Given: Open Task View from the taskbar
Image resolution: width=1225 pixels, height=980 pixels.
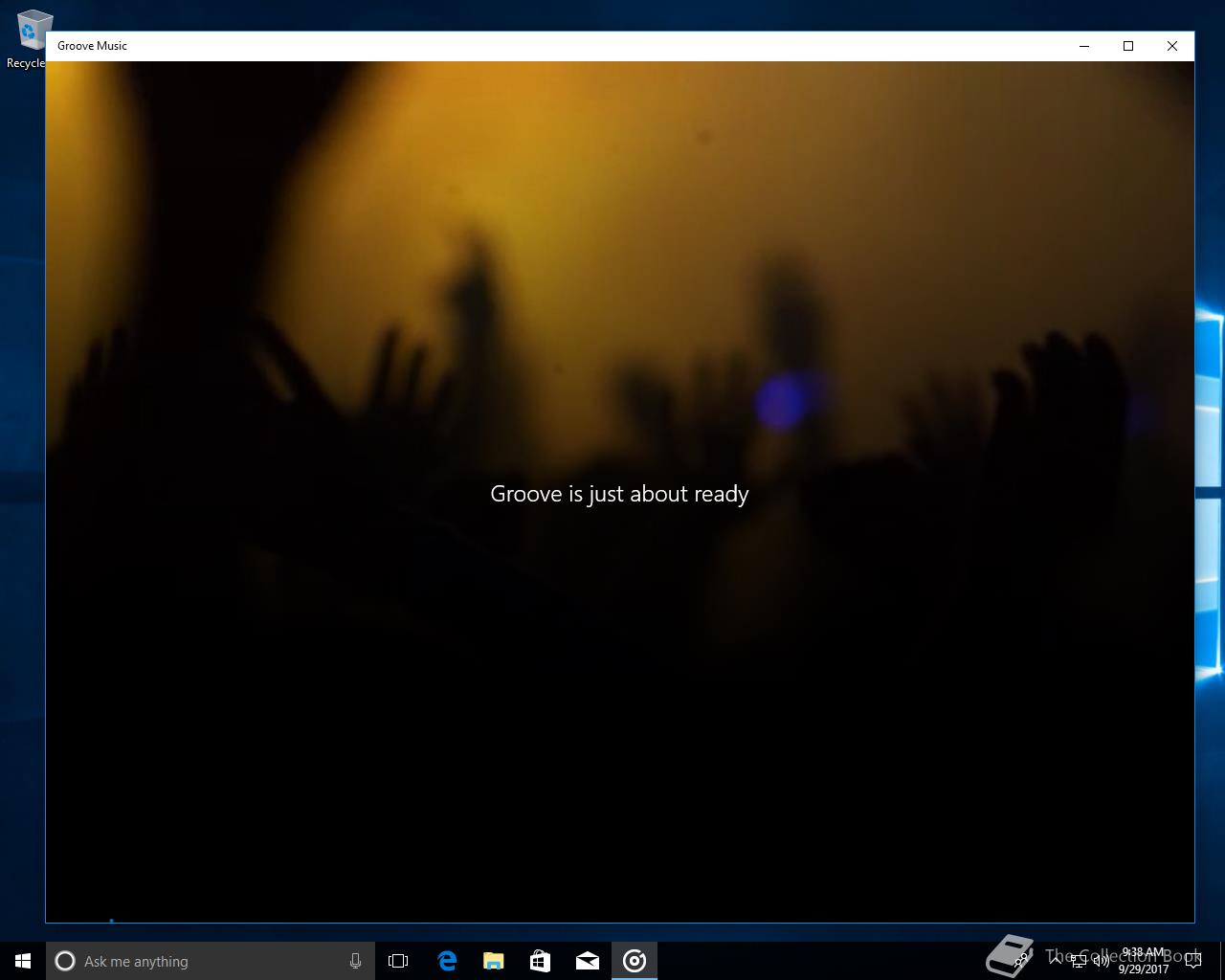Looking at the screenshot, I should [398, 961].
